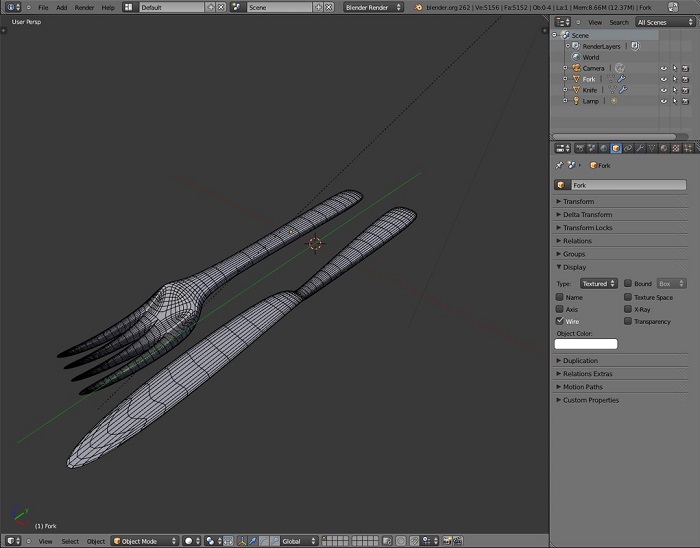Toggle visibility eye for Lamp
Viewport: 700px width, 548px height.
click(x=664, y=101)
